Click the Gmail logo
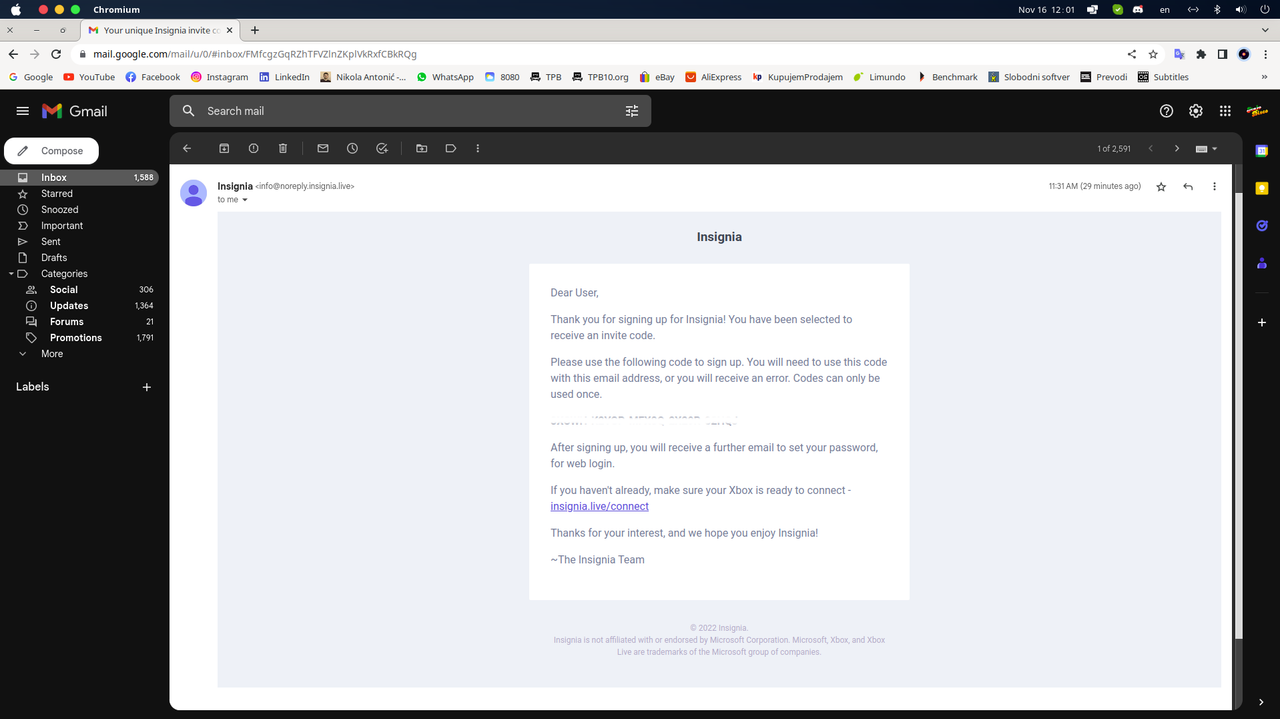This screenshot has width=1280, height=719. tap(75, 111)
